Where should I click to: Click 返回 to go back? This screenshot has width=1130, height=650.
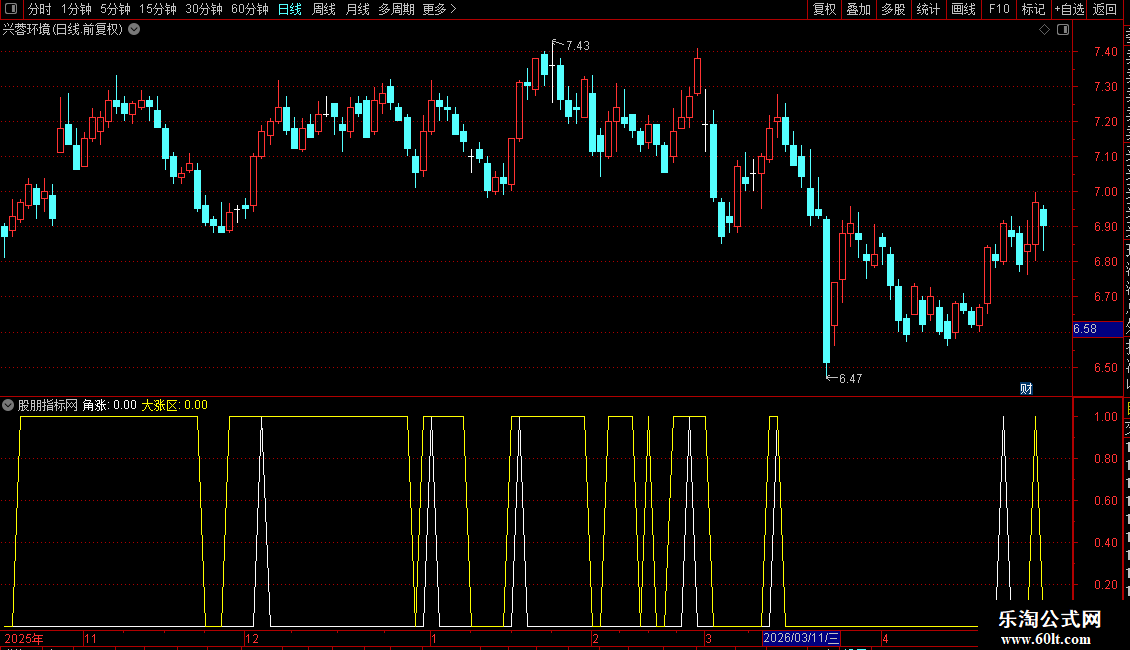point(1104,9)
